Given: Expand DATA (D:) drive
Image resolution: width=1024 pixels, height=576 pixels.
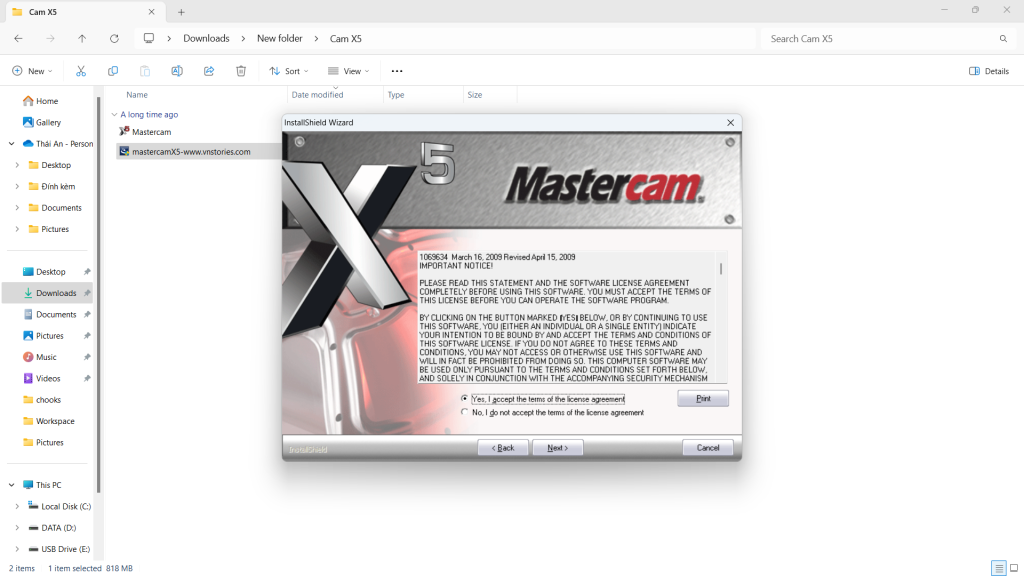Looking at the screenshot, I should tap(17, 528).
